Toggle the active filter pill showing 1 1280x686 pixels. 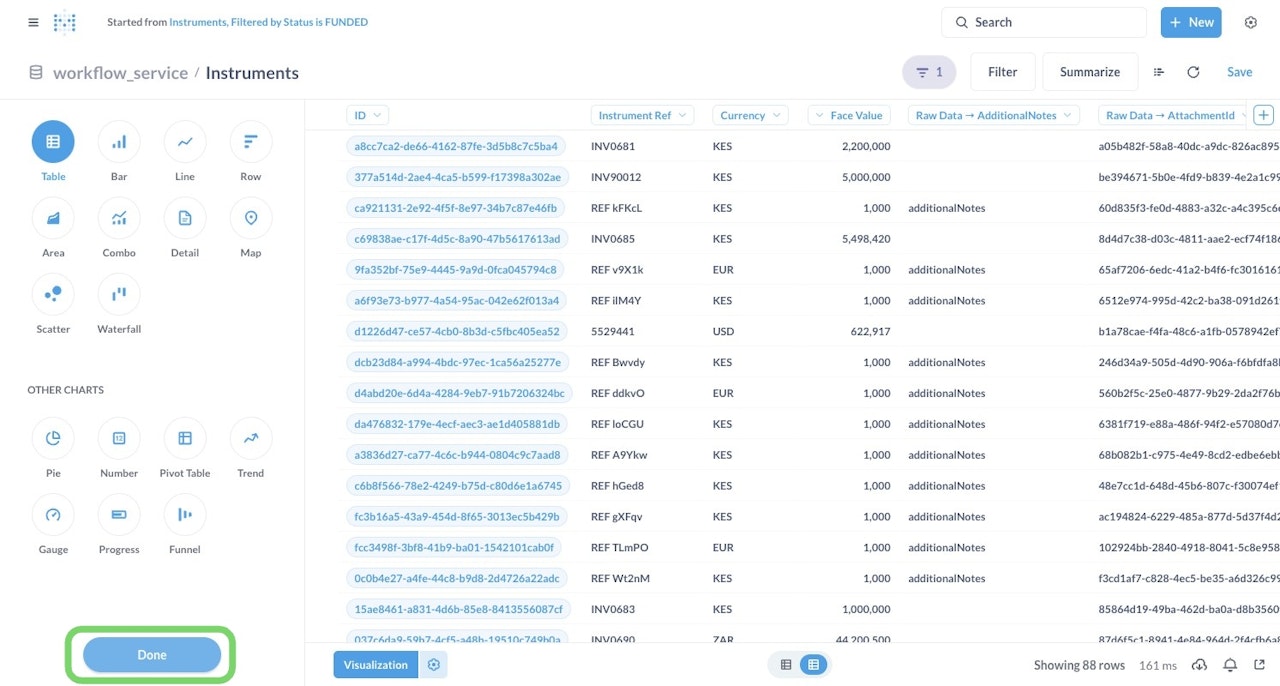coord(929,72)
